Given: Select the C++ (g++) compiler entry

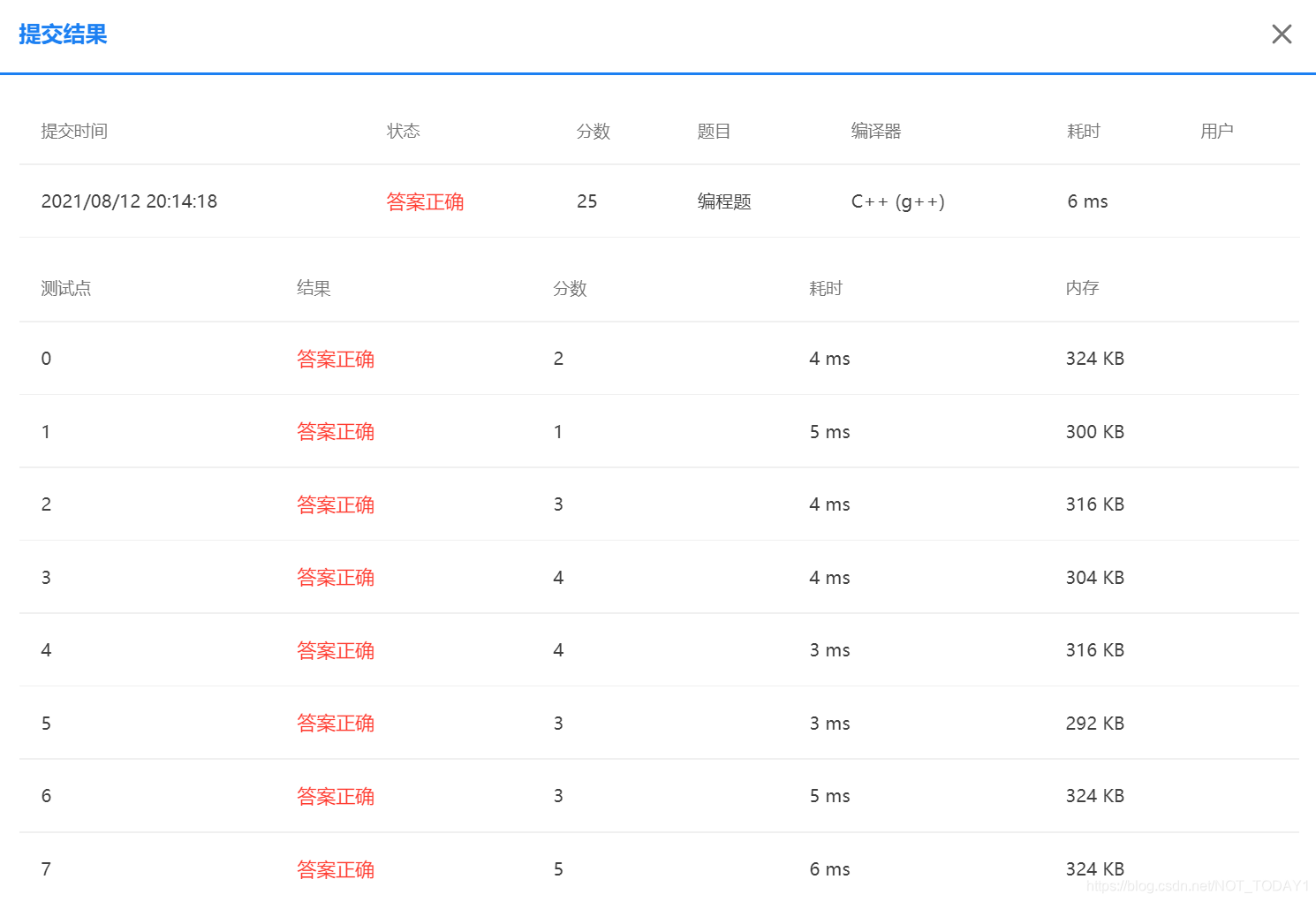Looking at the screenshot, I should point(897,201).
